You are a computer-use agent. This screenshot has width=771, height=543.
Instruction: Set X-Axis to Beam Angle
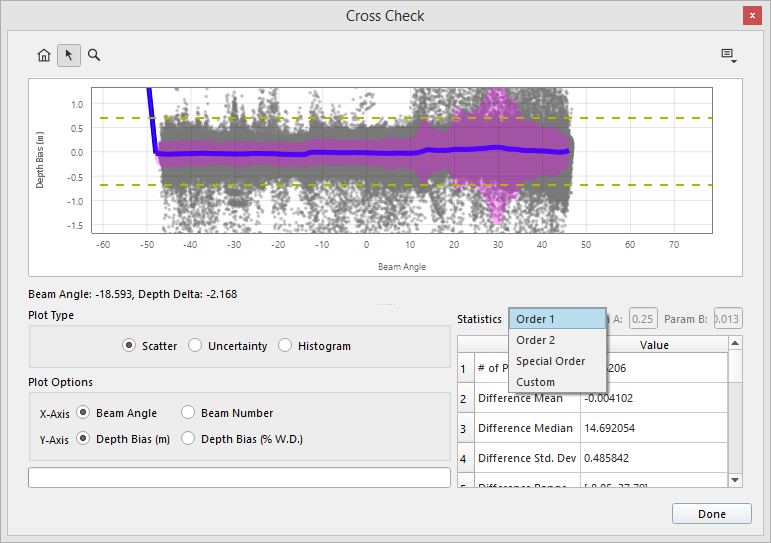[83, 413]
